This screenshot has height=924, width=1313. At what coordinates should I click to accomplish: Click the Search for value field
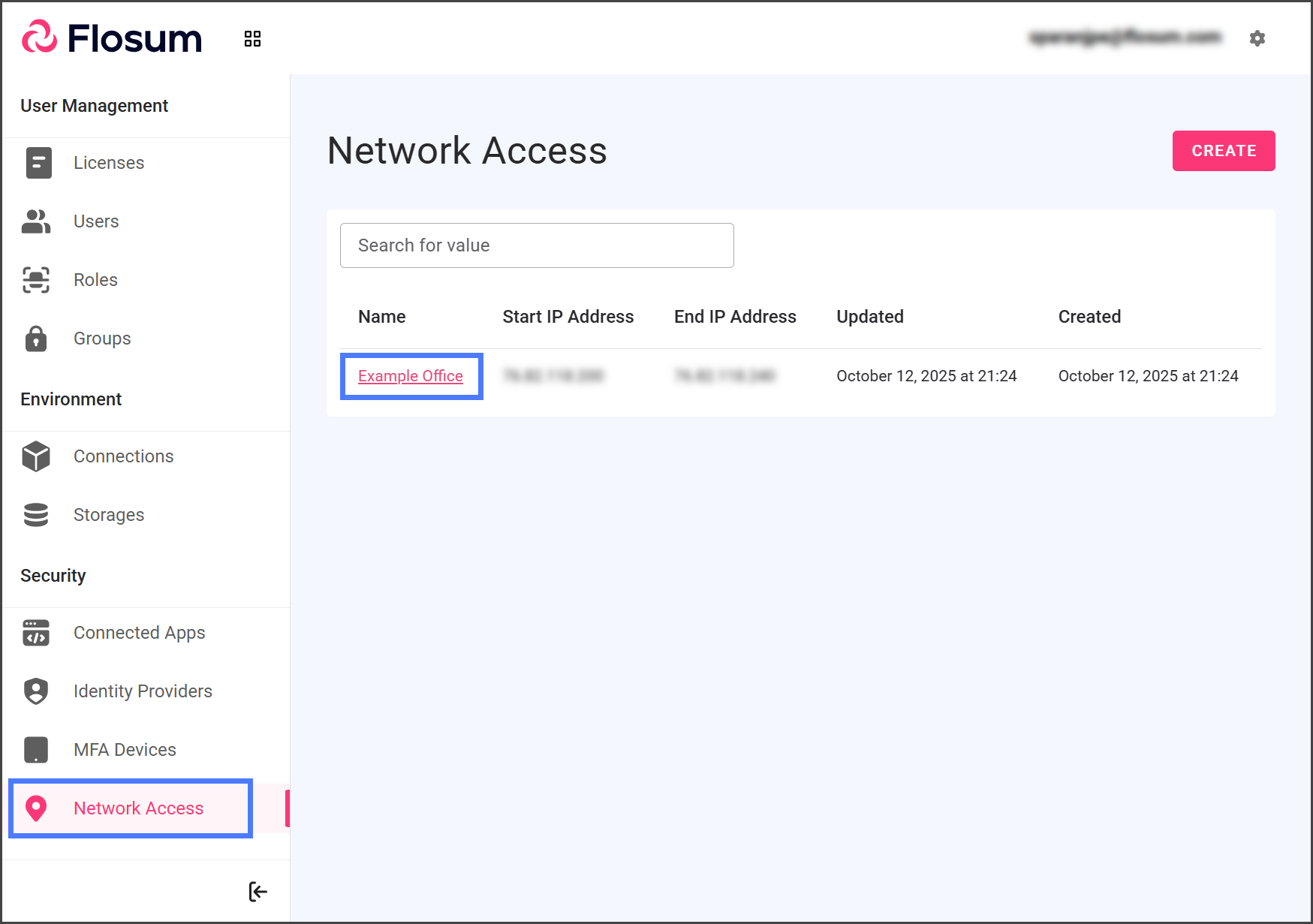click(537, 245)
